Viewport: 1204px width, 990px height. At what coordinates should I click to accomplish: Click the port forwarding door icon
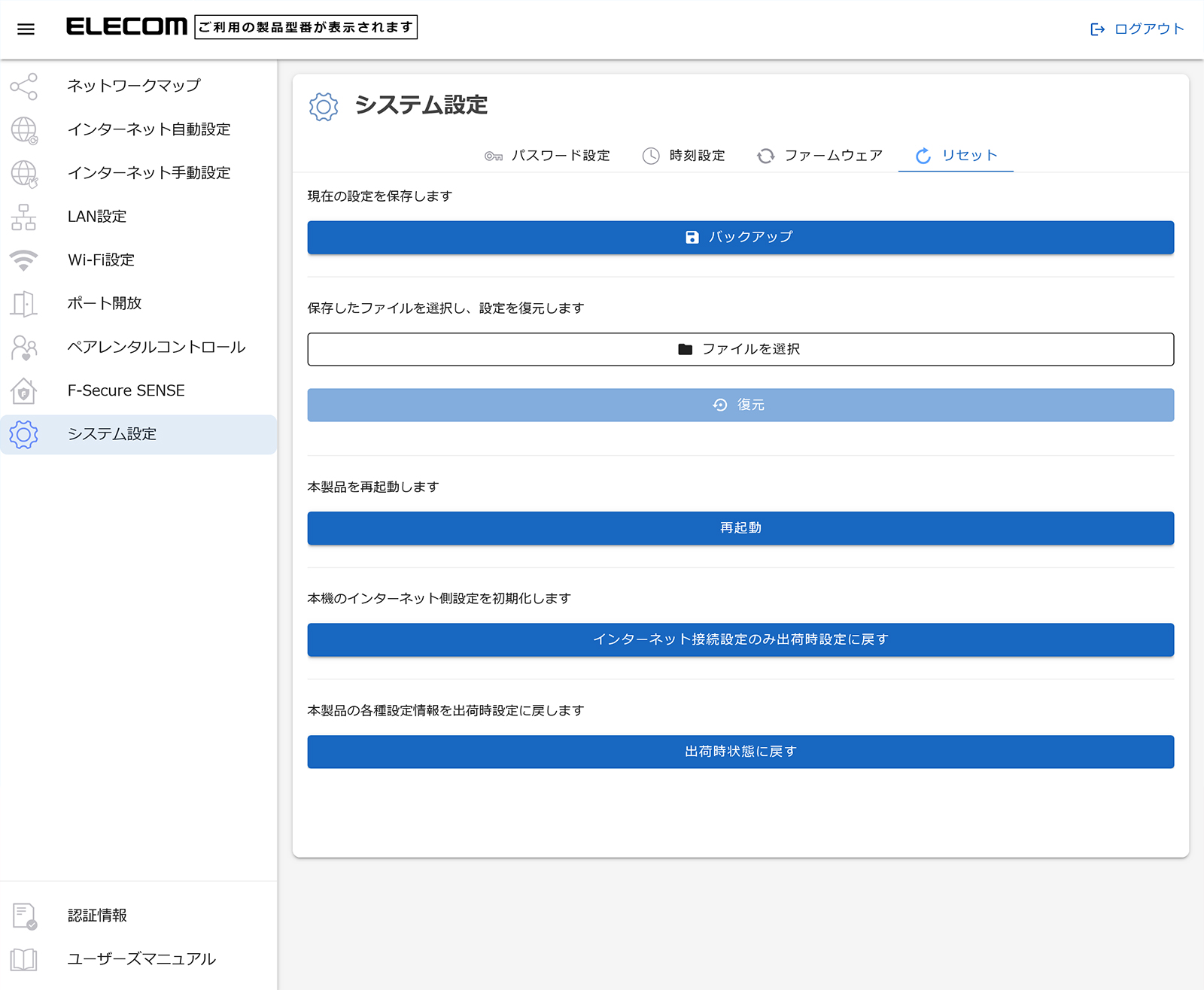(x=23, y=304)
